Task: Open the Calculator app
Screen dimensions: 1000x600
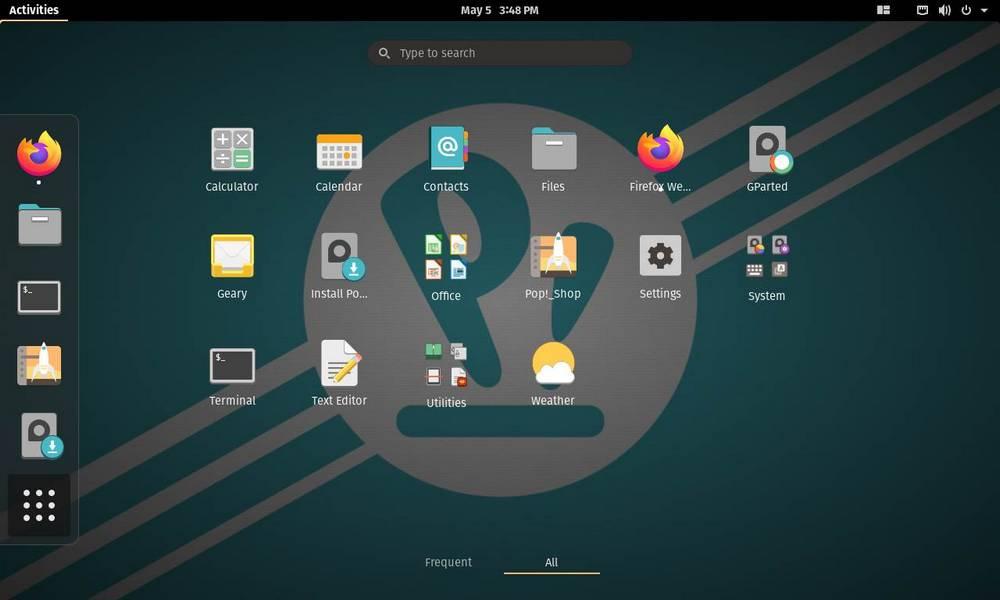Action: [232, 159]
